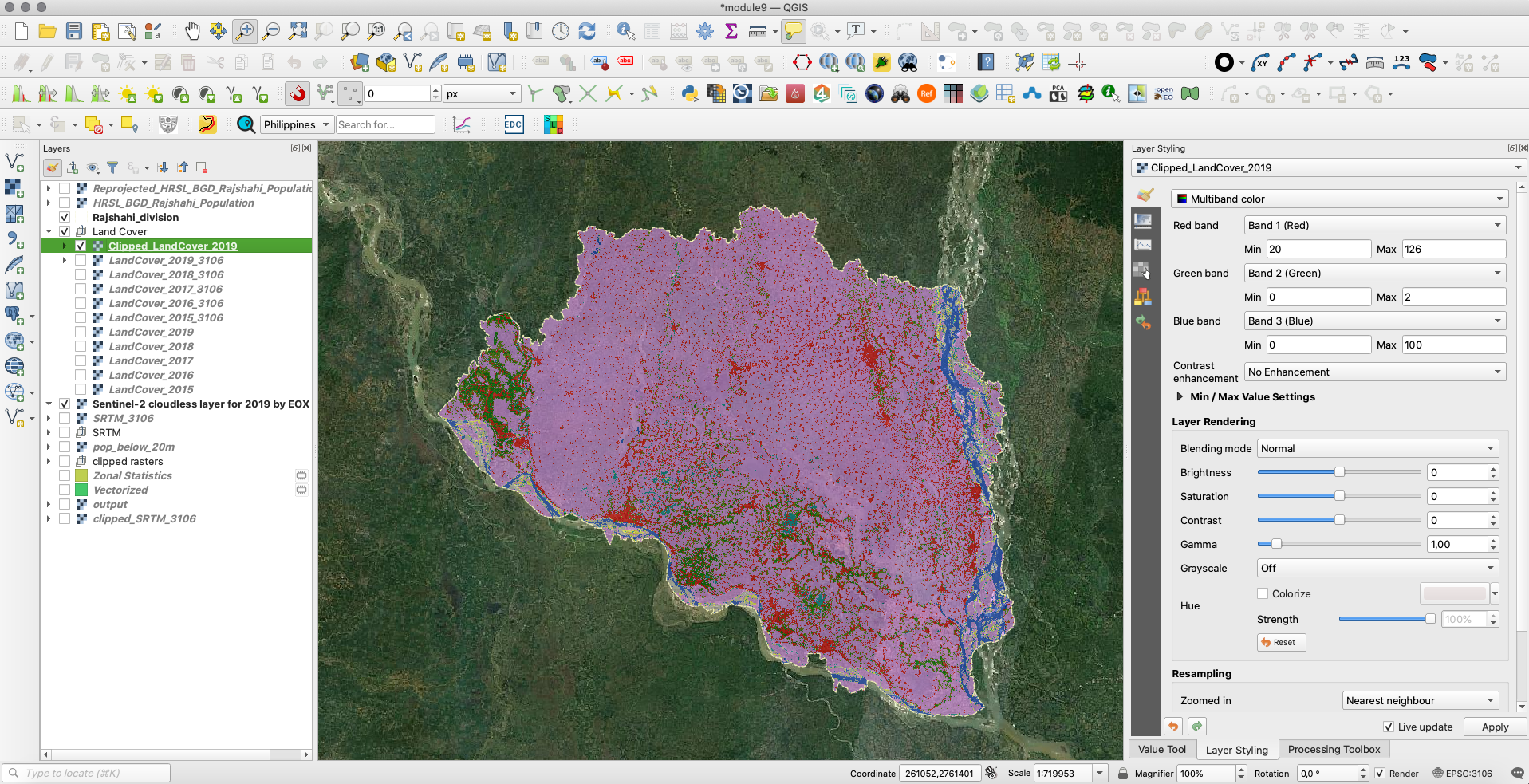Viewport: 1529px width, 784px height.
Task: Toggle the snapping magnet icon
Action: 298,94
